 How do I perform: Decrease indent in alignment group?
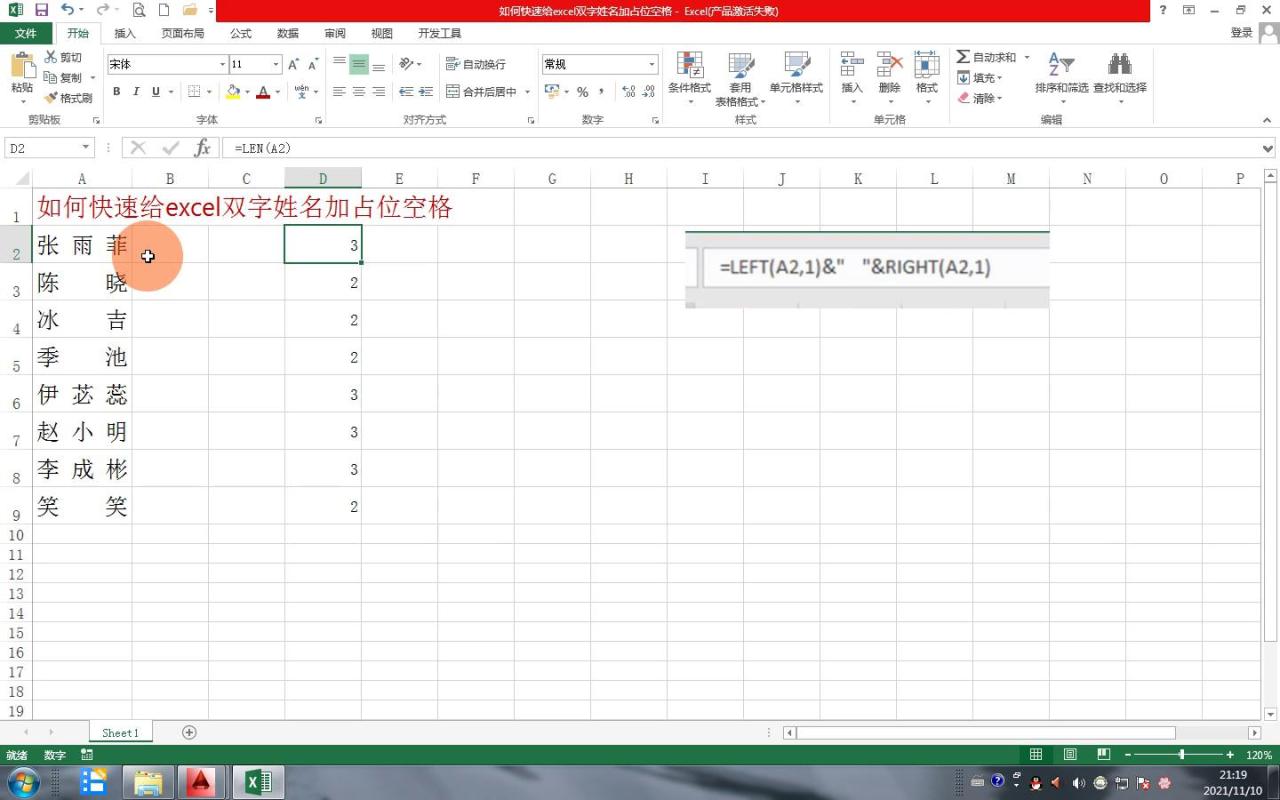(x=406, y=91)
